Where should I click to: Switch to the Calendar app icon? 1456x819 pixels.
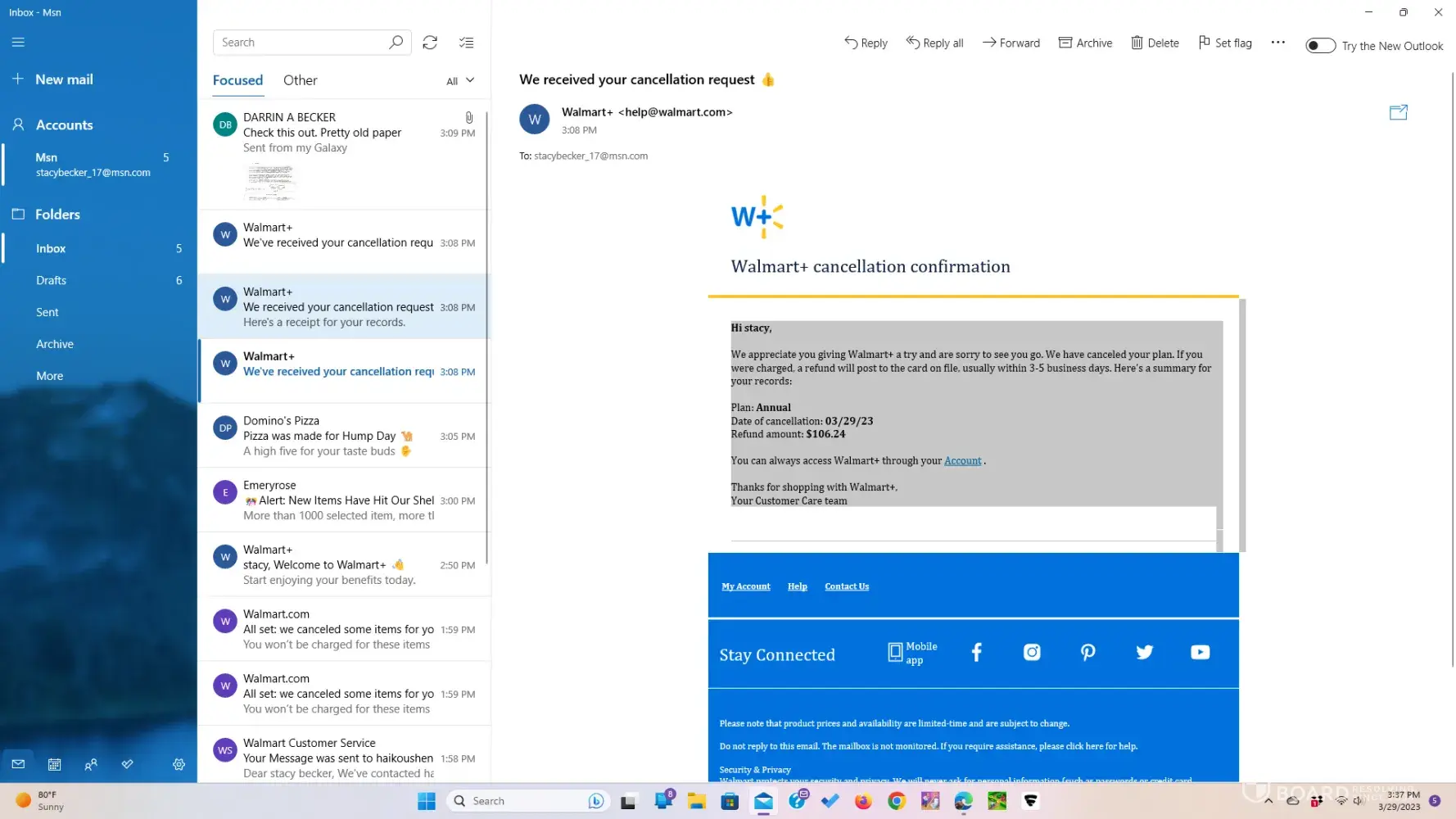click(54, 764)
